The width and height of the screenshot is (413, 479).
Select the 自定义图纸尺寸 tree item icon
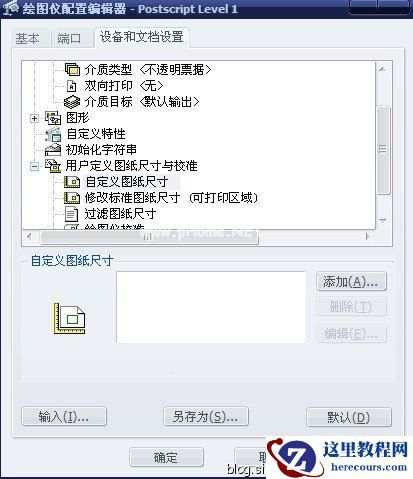[x=72, y=182]
